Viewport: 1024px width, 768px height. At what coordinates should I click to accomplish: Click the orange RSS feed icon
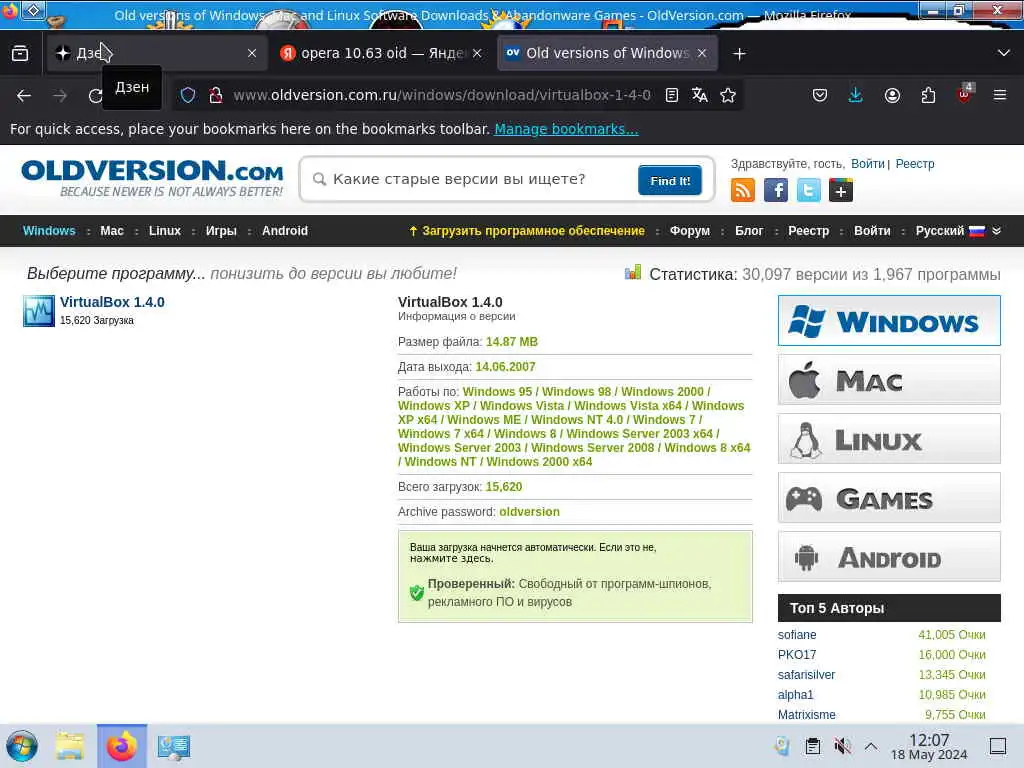coord(743,190)
